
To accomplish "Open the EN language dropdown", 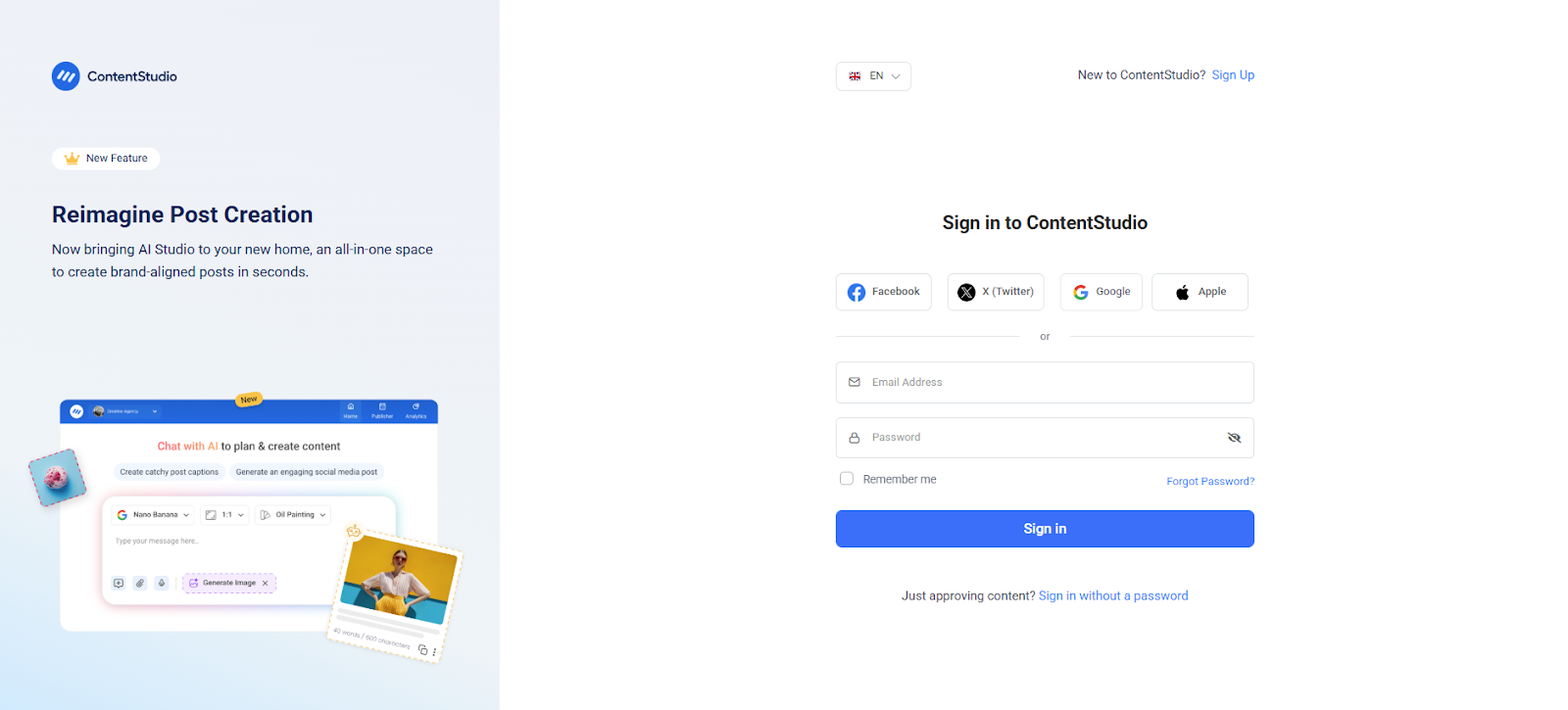I will point(872,75).
